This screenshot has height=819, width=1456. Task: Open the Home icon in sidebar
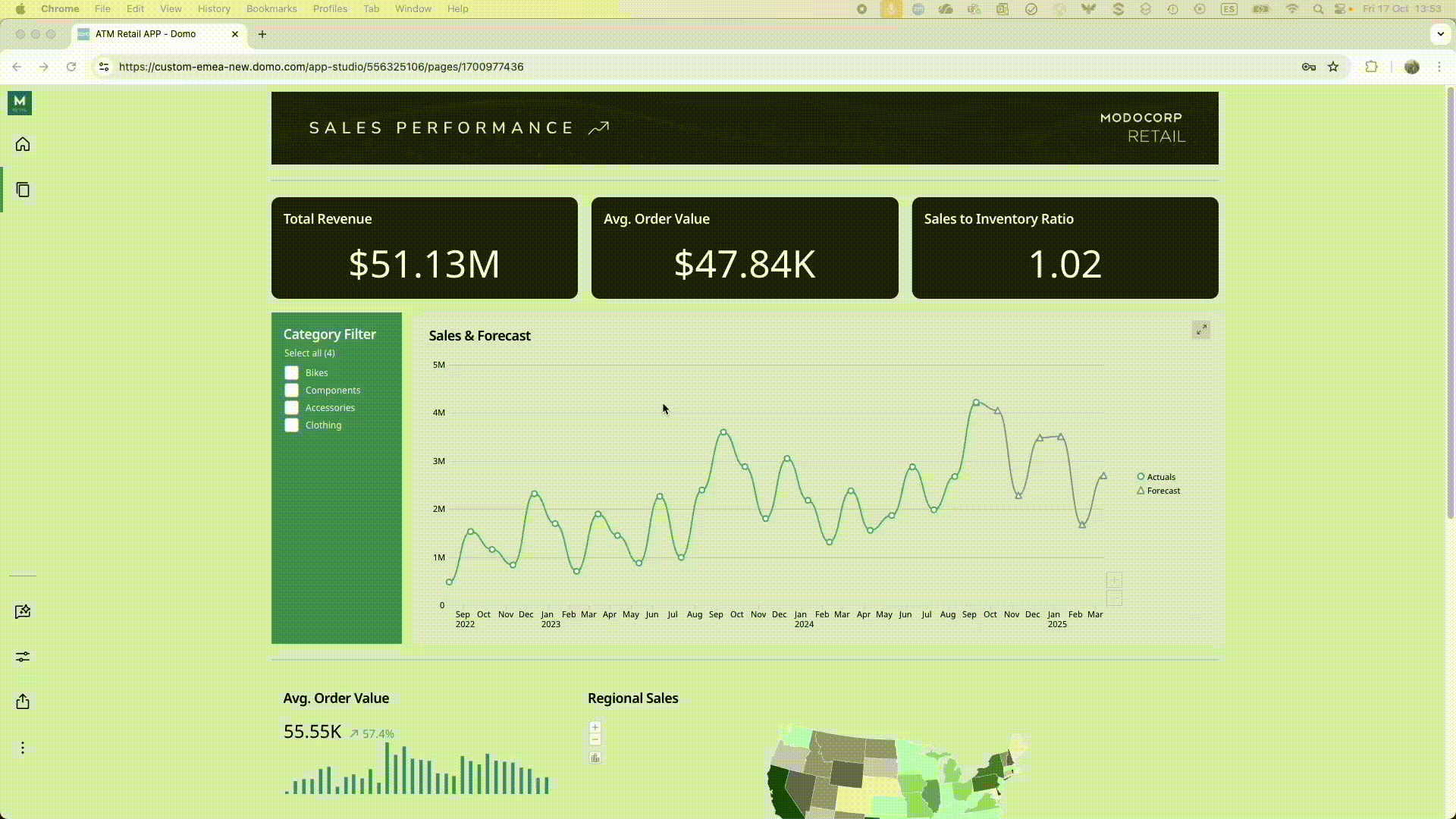pos(23,144)
